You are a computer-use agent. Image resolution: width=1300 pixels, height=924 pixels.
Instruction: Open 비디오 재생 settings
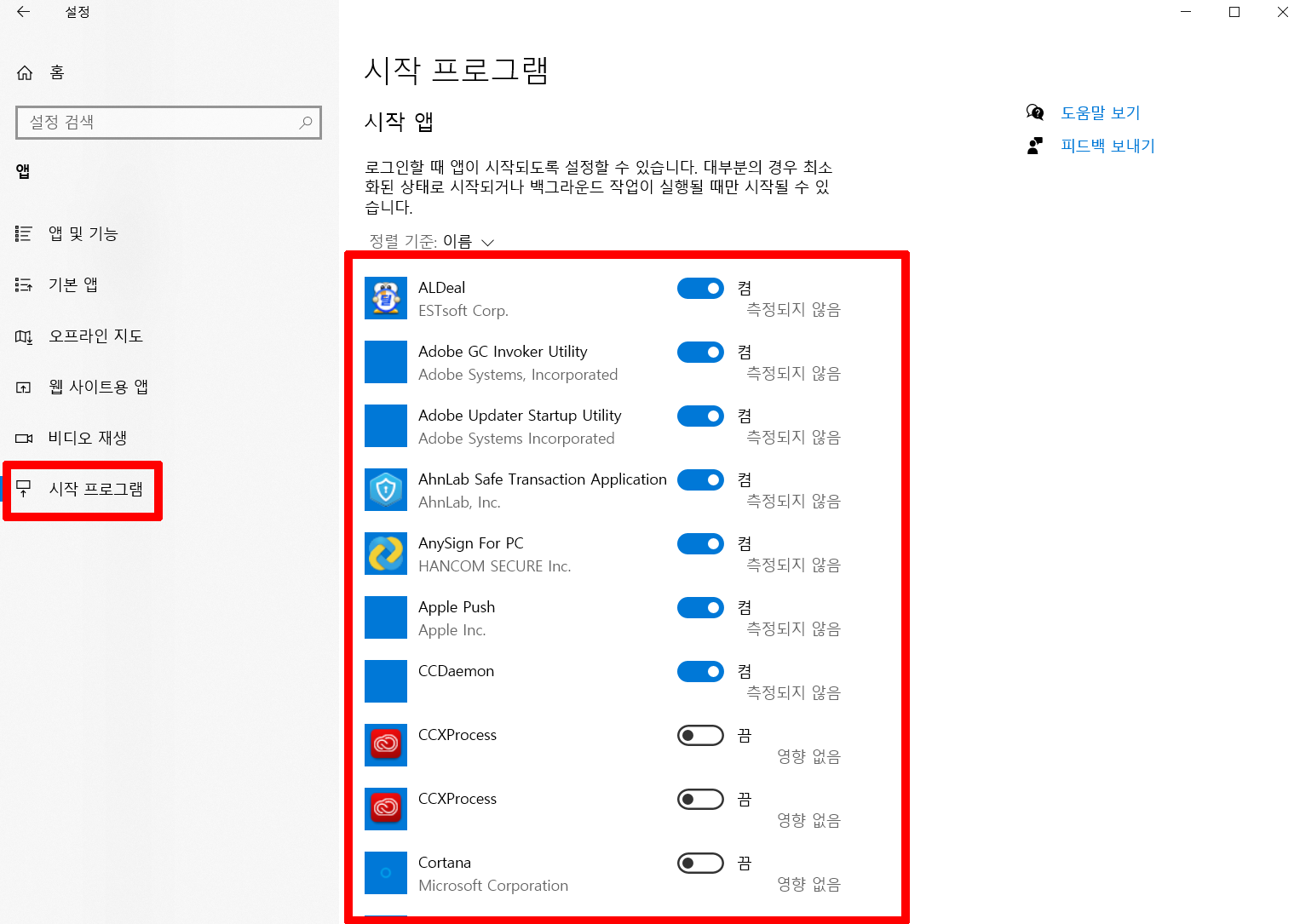88,439
